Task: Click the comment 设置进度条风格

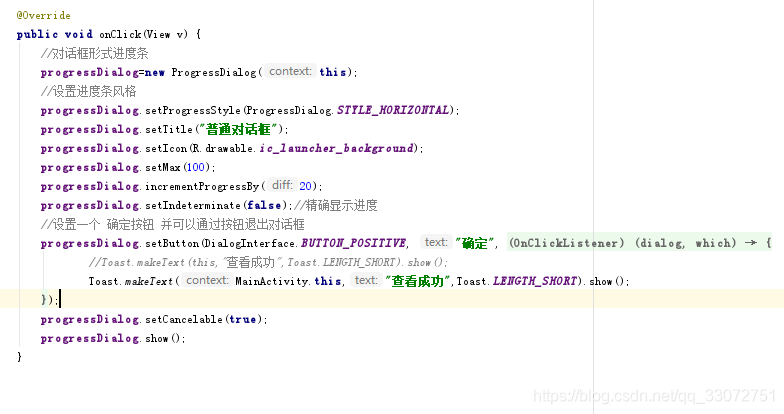Action: (x=88, y=91)
